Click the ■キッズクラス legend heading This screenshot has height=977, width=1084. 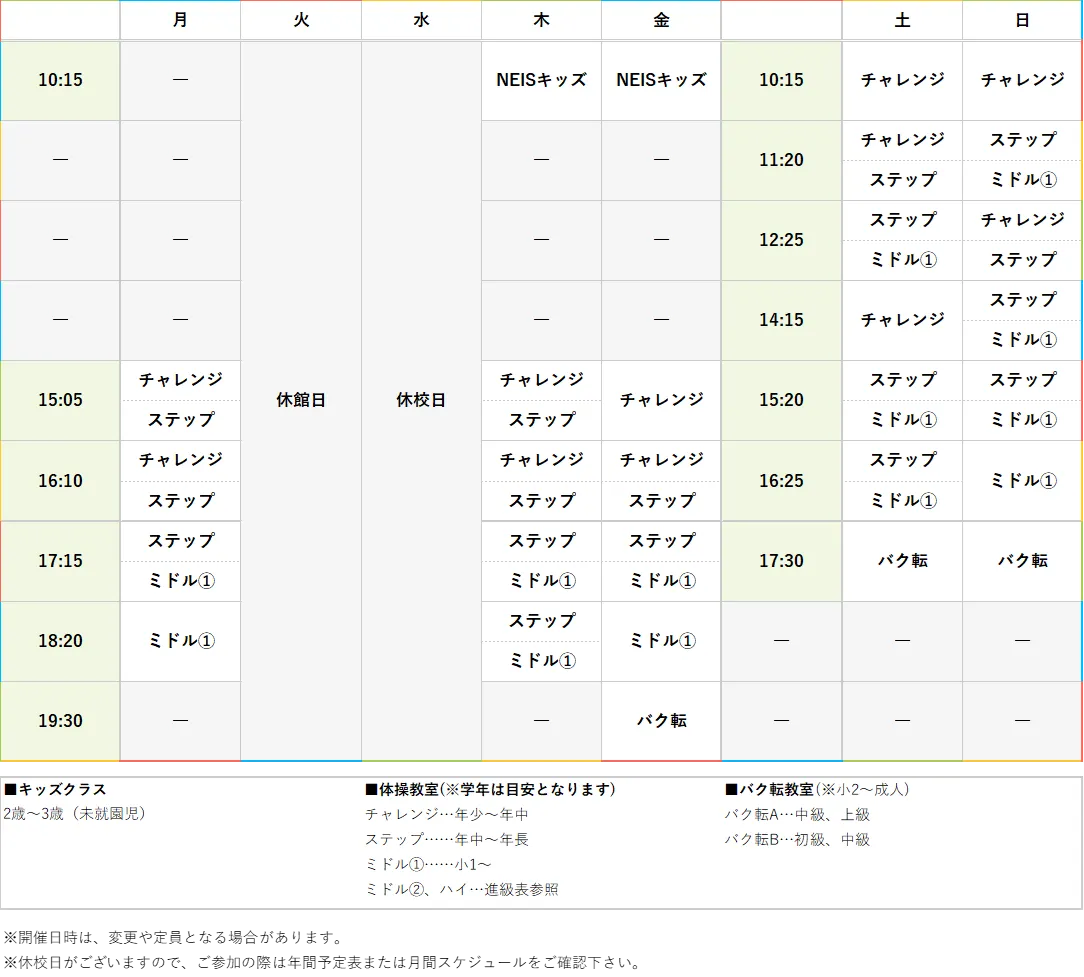[55, 790]
